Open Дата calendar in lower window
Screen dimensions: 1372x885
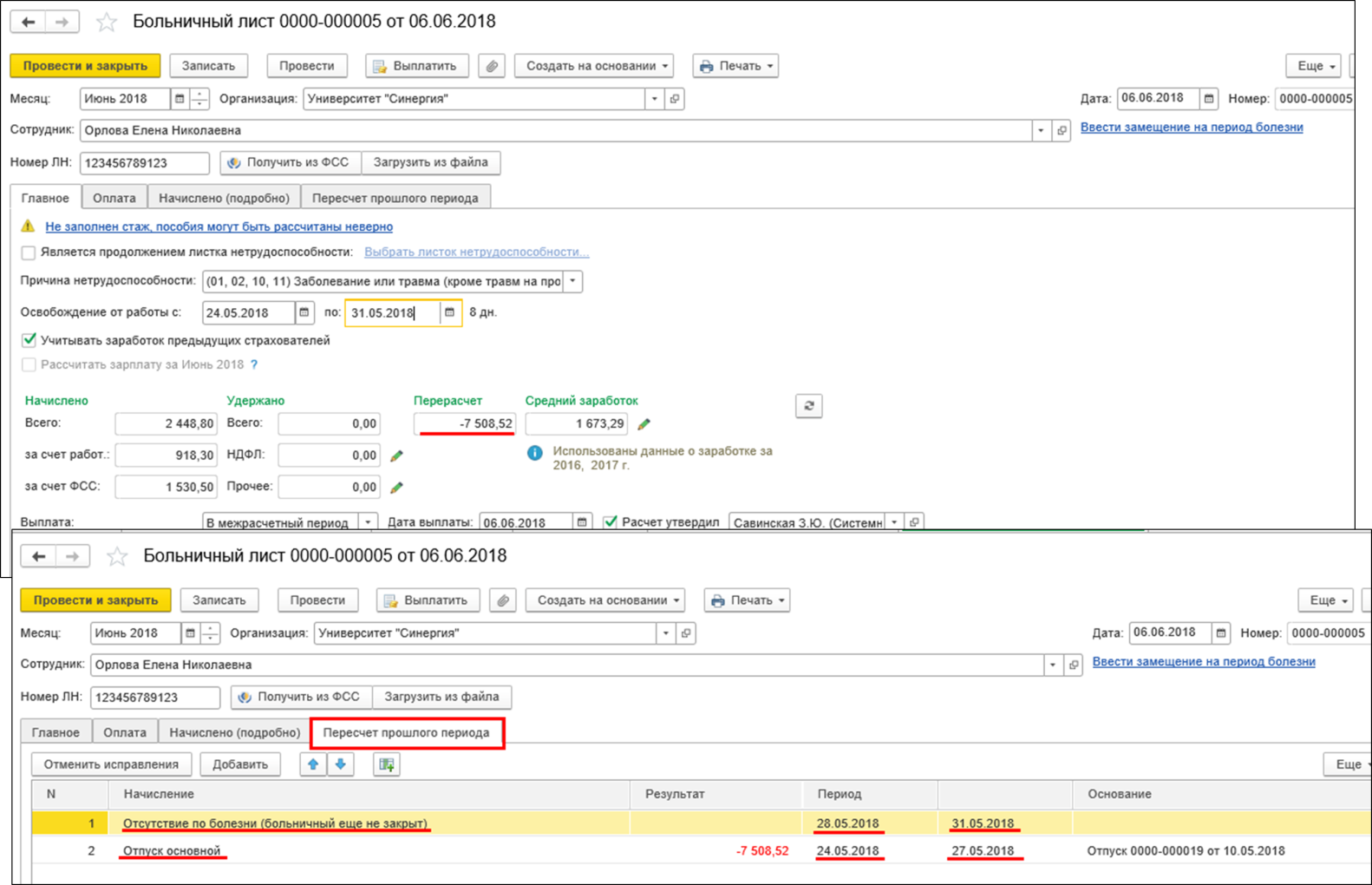1221,633
